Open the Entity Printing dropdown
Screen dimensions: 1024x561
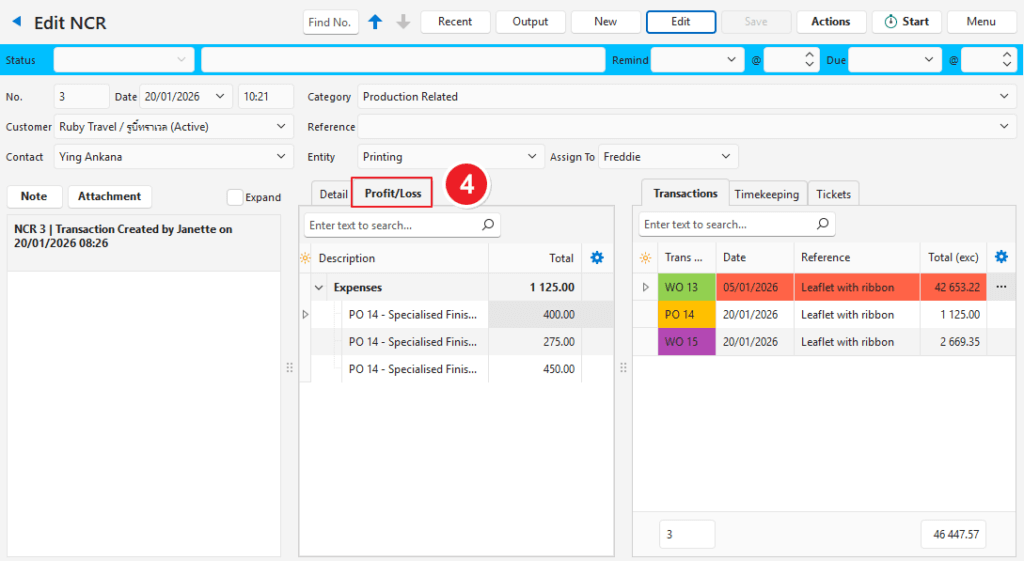531,157
